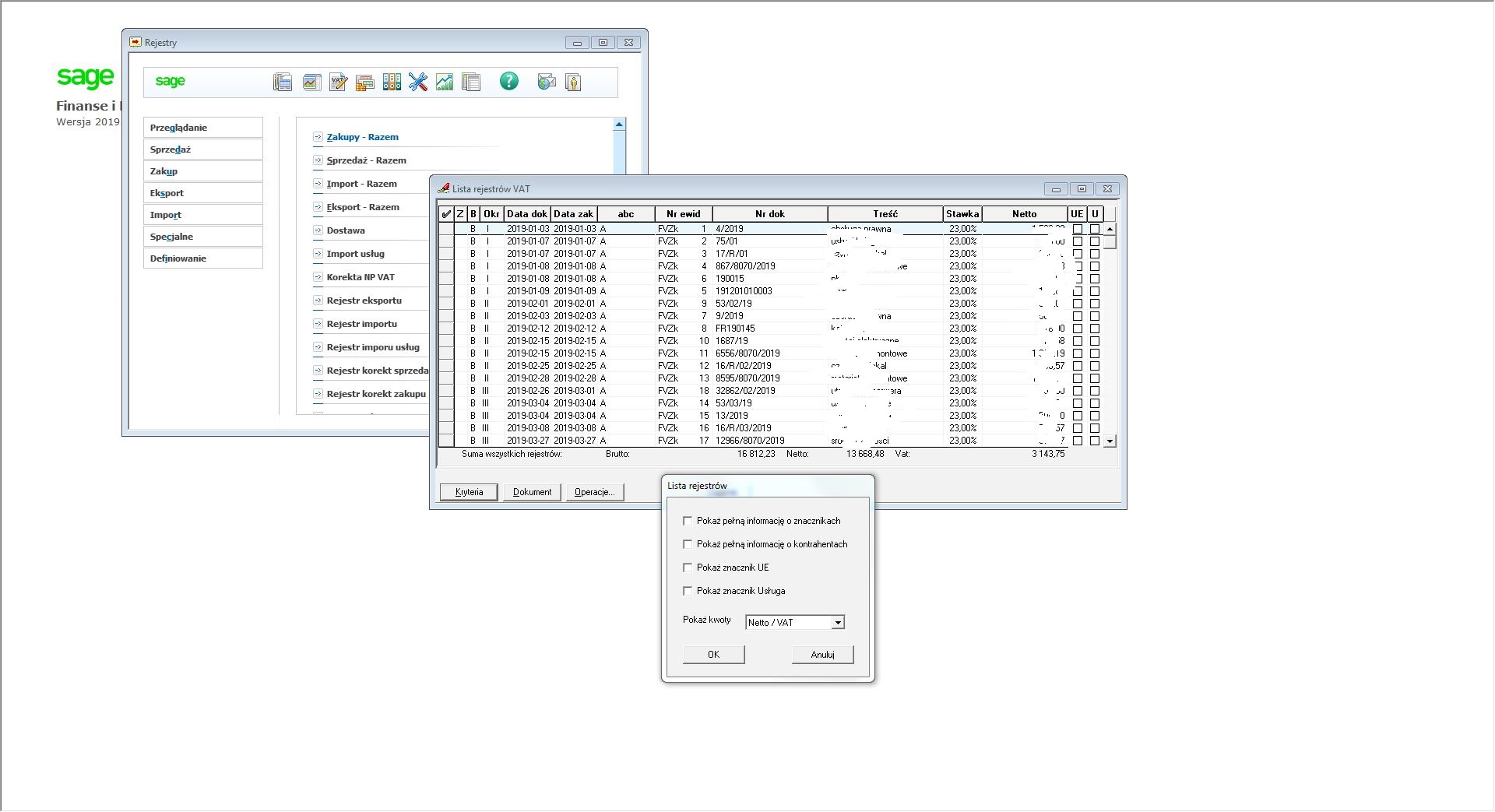The height and width of the screenshot is (812, 1495).
Task: Open the Rejestr imporu usług link
Action: coord(373,347)
